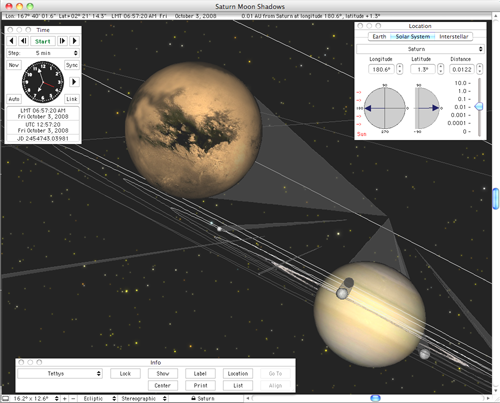Click the screen icon in status bar

5,398
